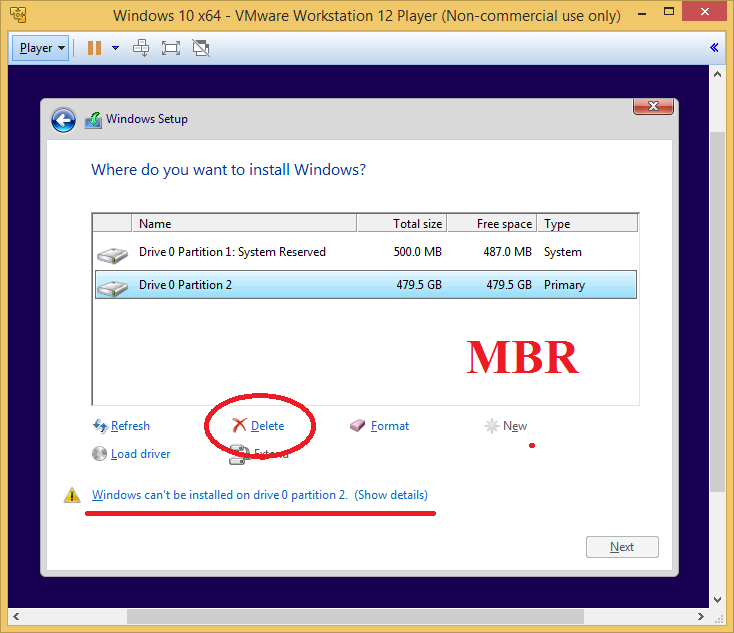Click the 487.0 MB free space cell
Viewport: 734px width, 633px height.
pos(507,252)
